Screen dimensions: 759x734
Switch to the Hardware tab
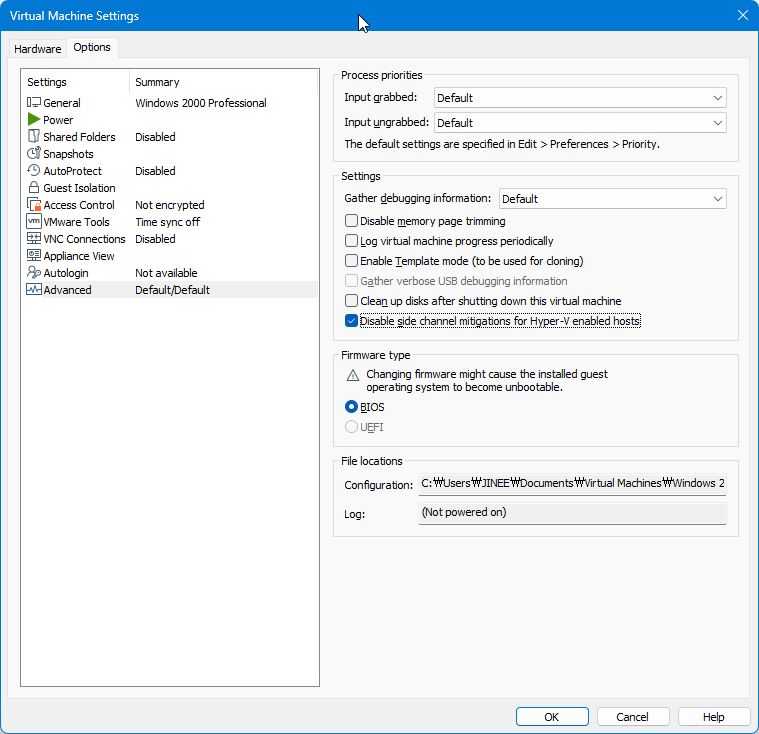37,49
